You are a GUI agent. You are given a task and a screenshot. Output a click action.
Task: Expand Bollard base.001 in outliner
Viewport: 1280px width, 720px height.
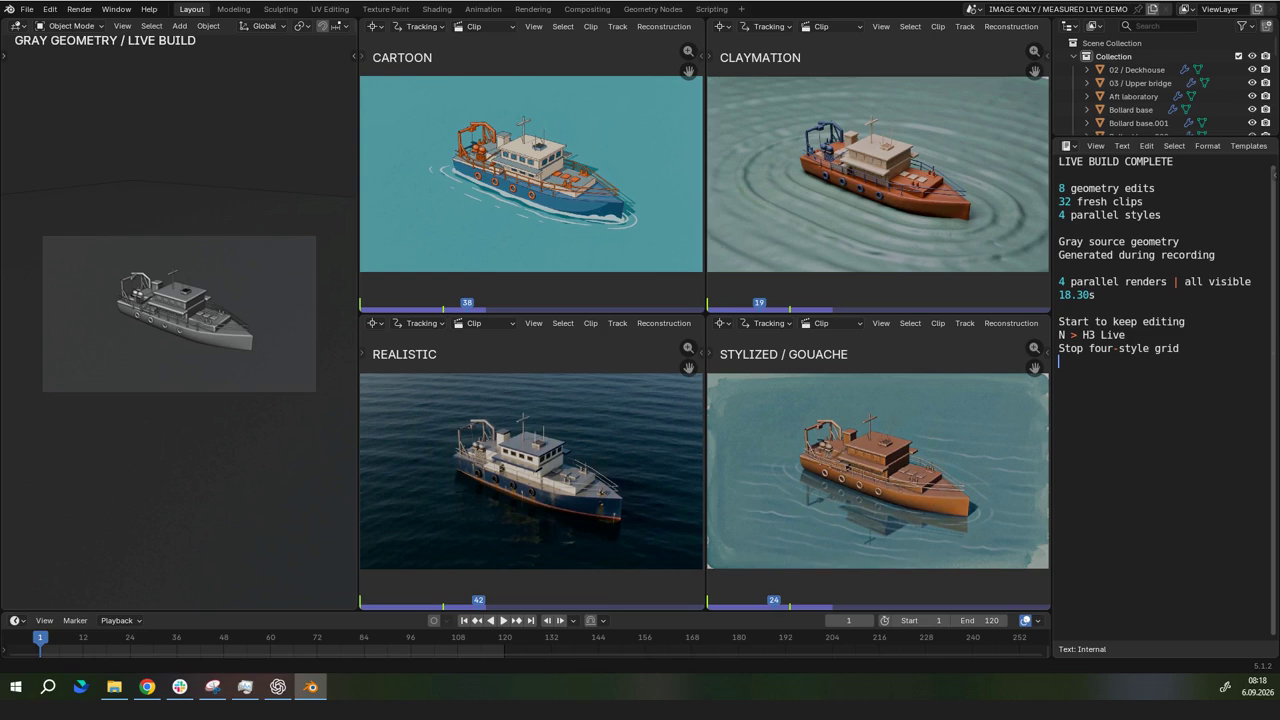1087,123
